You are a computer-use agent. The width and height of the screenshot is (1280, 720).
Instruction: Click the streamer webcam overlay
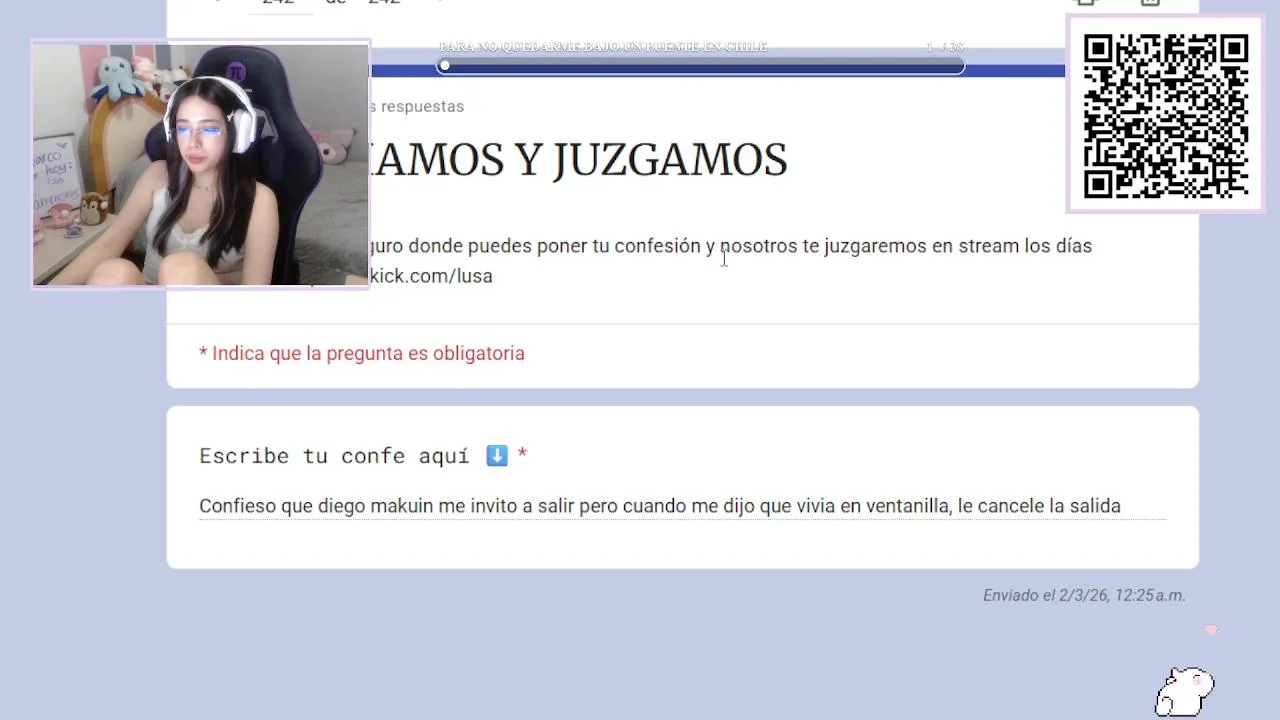[x=201, y=164]
